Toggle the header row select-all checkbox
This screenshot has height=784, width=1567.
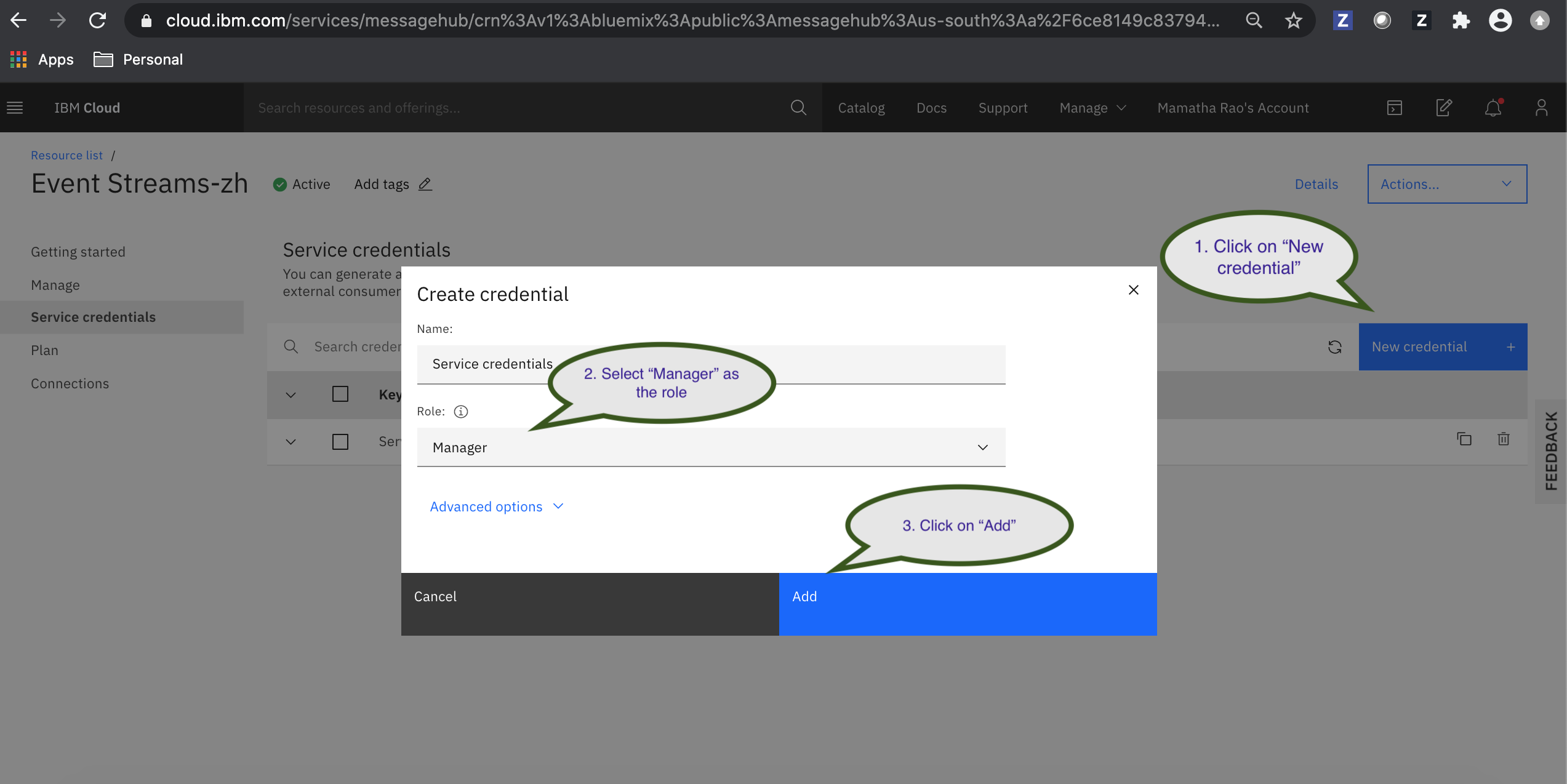point(340,394)
